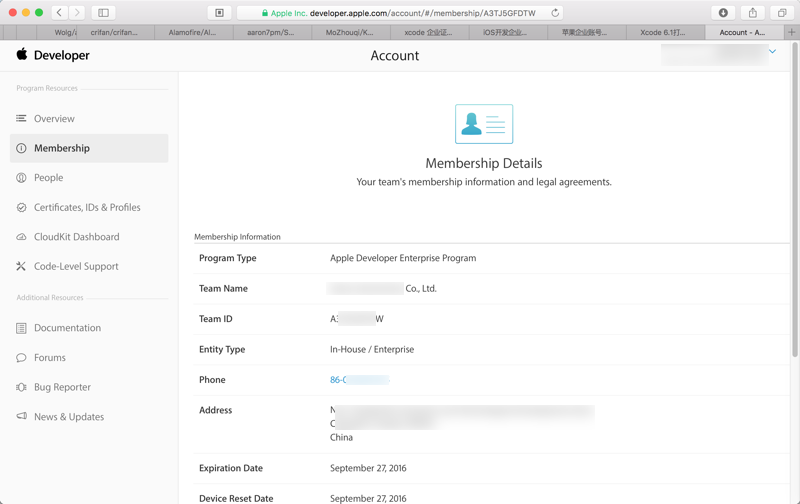Switch to the crifan/crifan tab
This screenshot has width=800, height=504.
[114, 32]
